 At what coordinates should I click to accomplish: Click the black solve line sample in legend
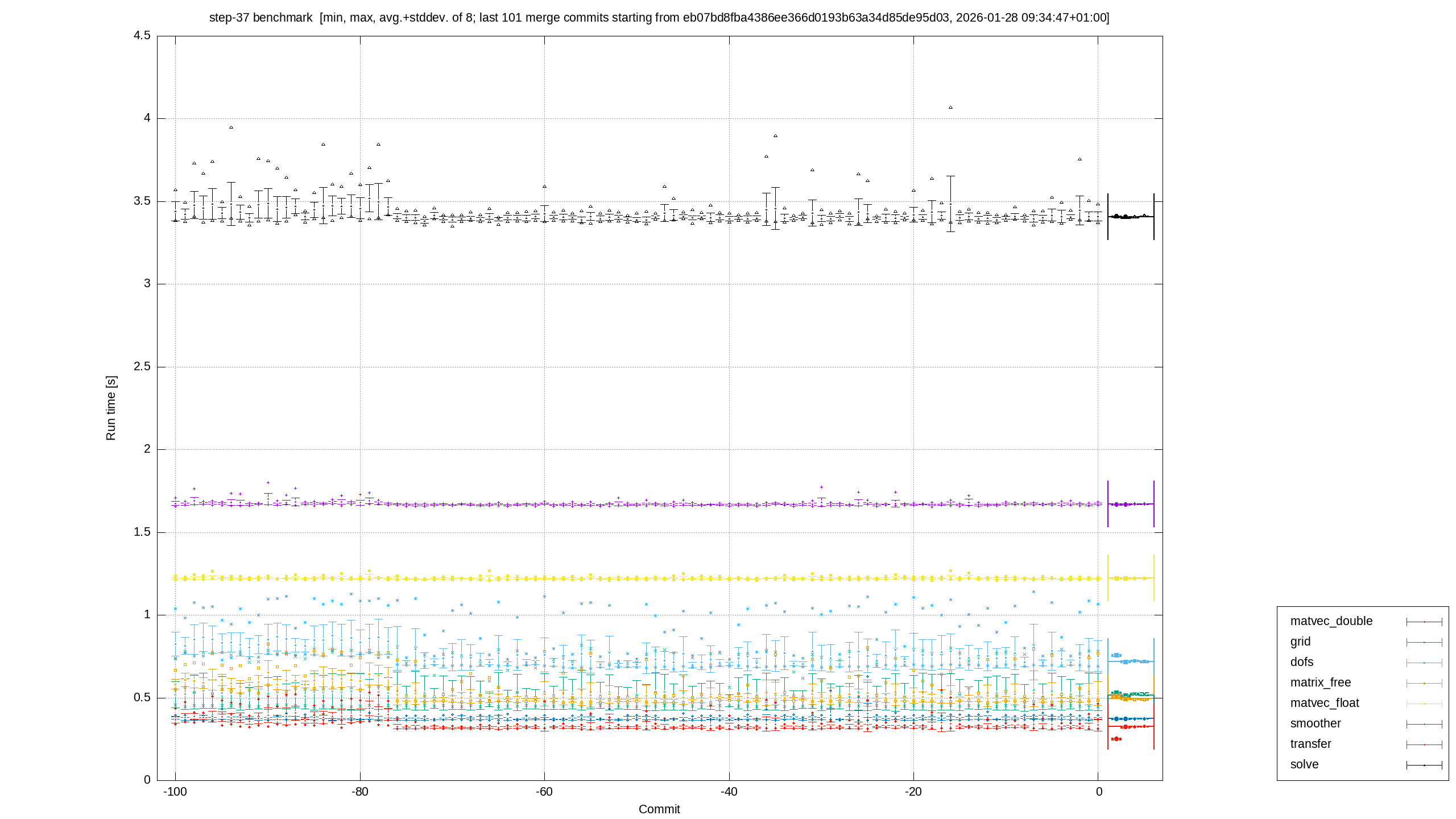coord(1424,765)
